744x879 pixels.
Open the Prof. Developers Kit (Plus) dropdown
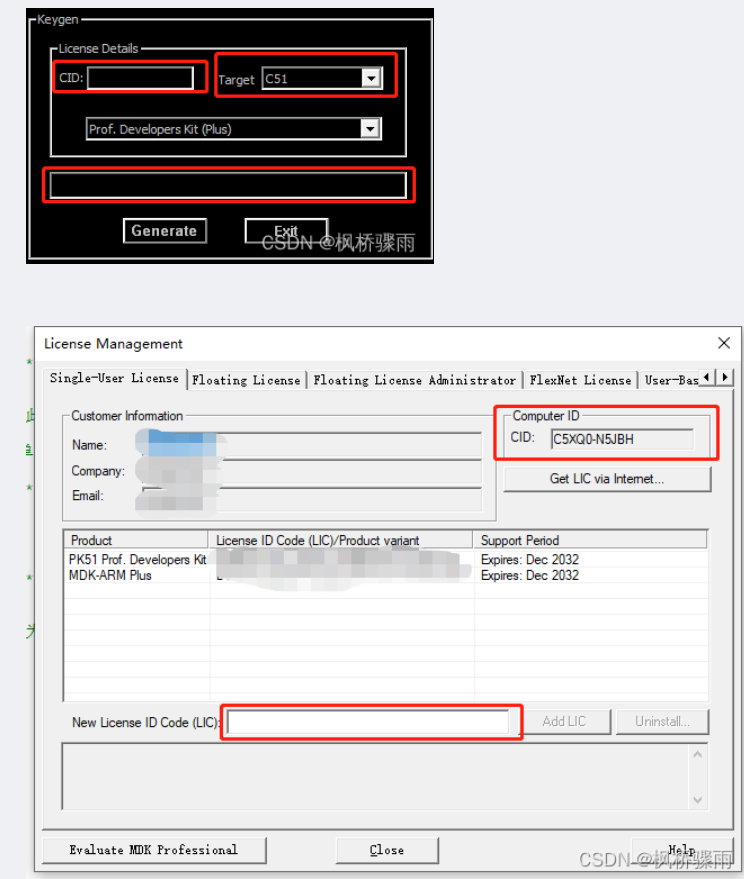click(x=370, y=129)
